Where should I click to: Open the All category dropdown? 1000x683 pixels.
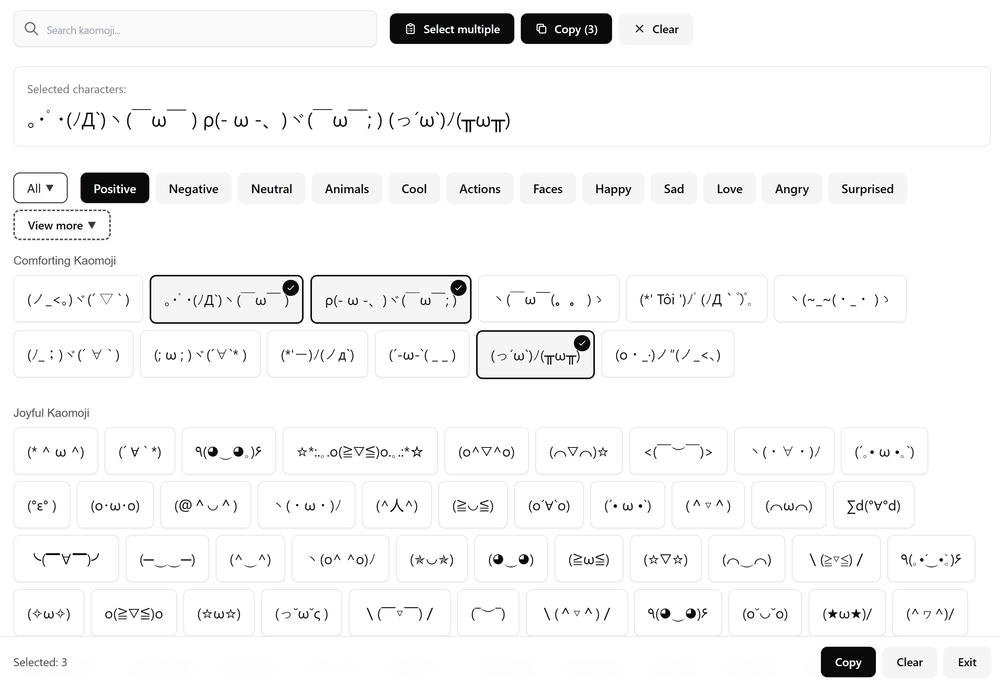pyautogui.click(x=40, y=188)
